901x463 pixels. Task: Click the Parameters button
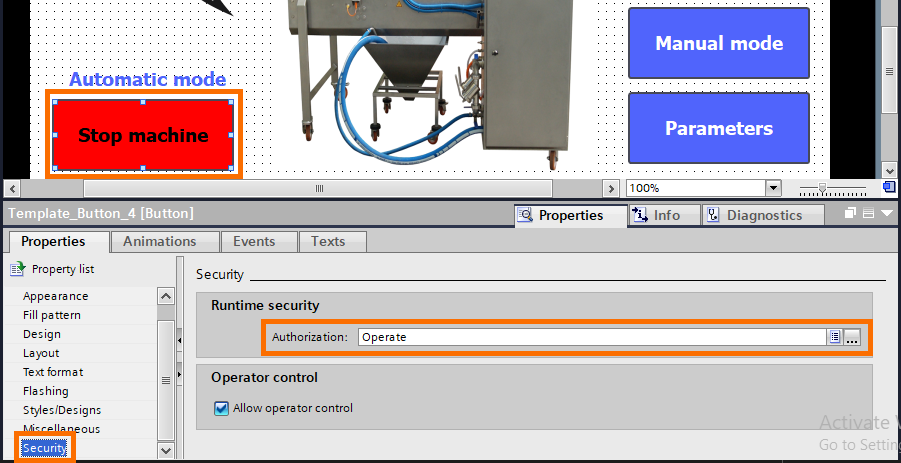719,128
